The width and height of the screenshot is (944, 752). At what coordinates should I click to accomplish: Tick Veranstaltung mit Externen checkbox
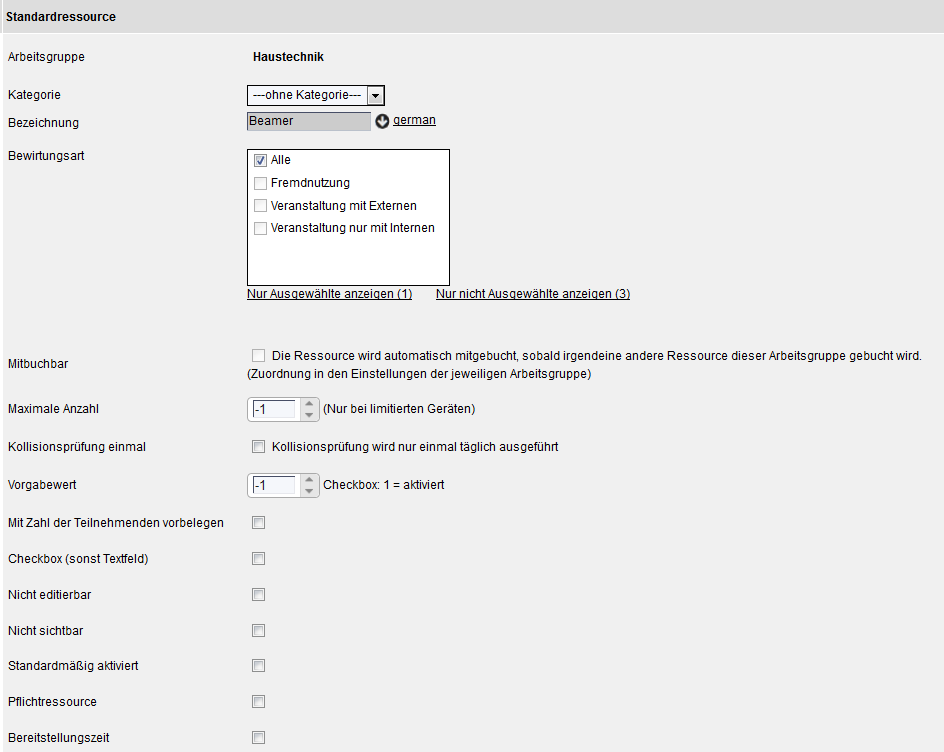260,206
